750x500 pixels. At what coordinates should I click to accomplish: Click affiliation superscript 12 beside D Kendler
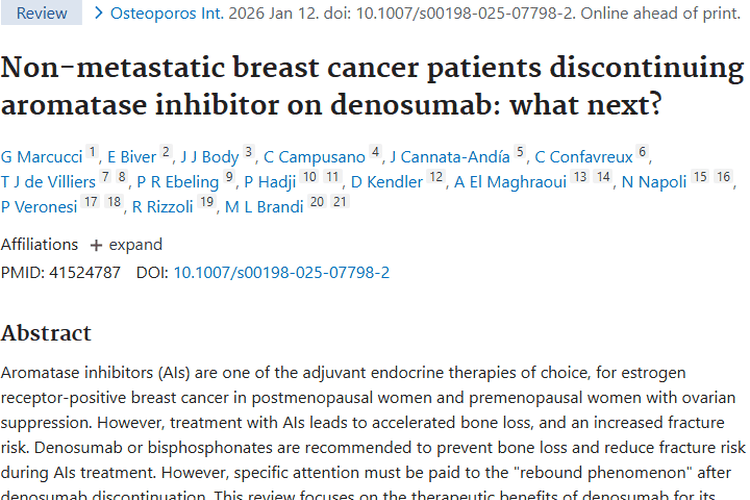point(436,177)
